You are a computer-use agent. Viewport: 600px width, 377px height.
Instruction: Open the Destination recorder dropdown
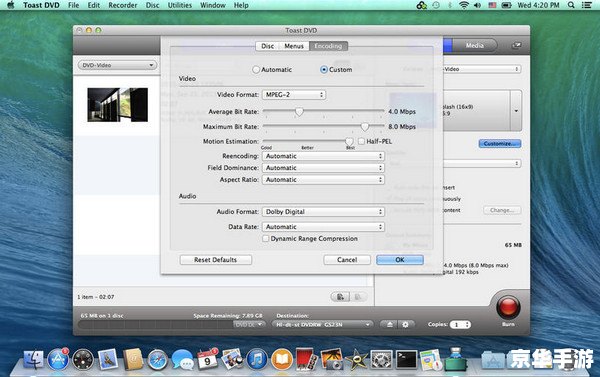tap(322, 325)
